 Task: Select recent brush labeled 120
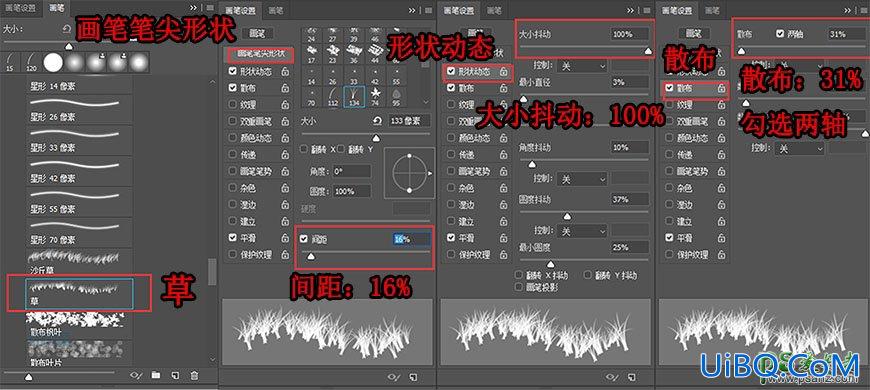click(32, 63)
